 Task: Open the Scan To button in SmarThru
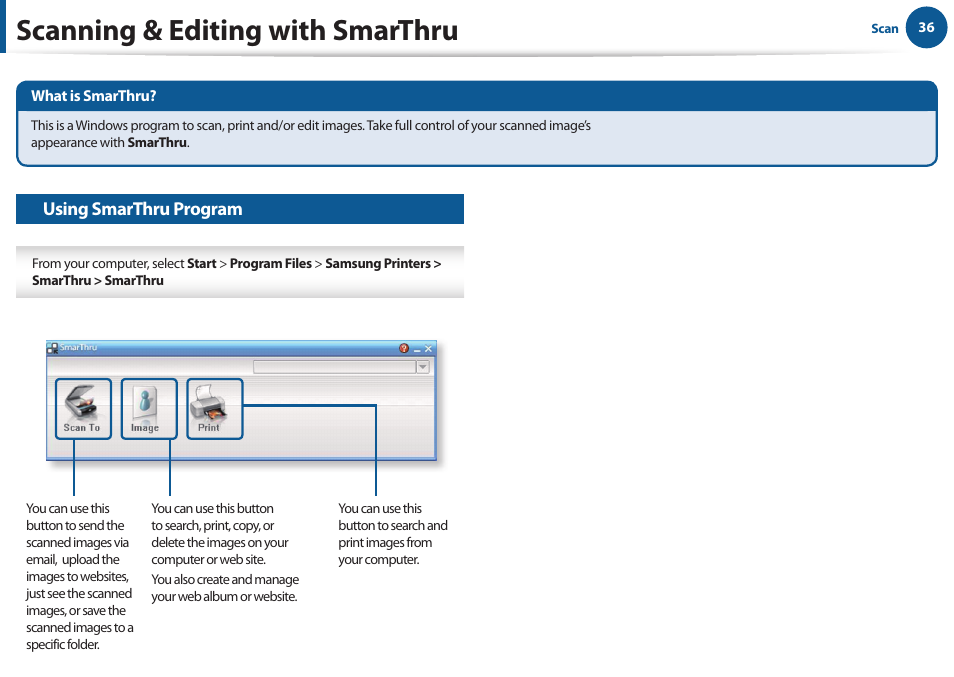click(83, 409)
